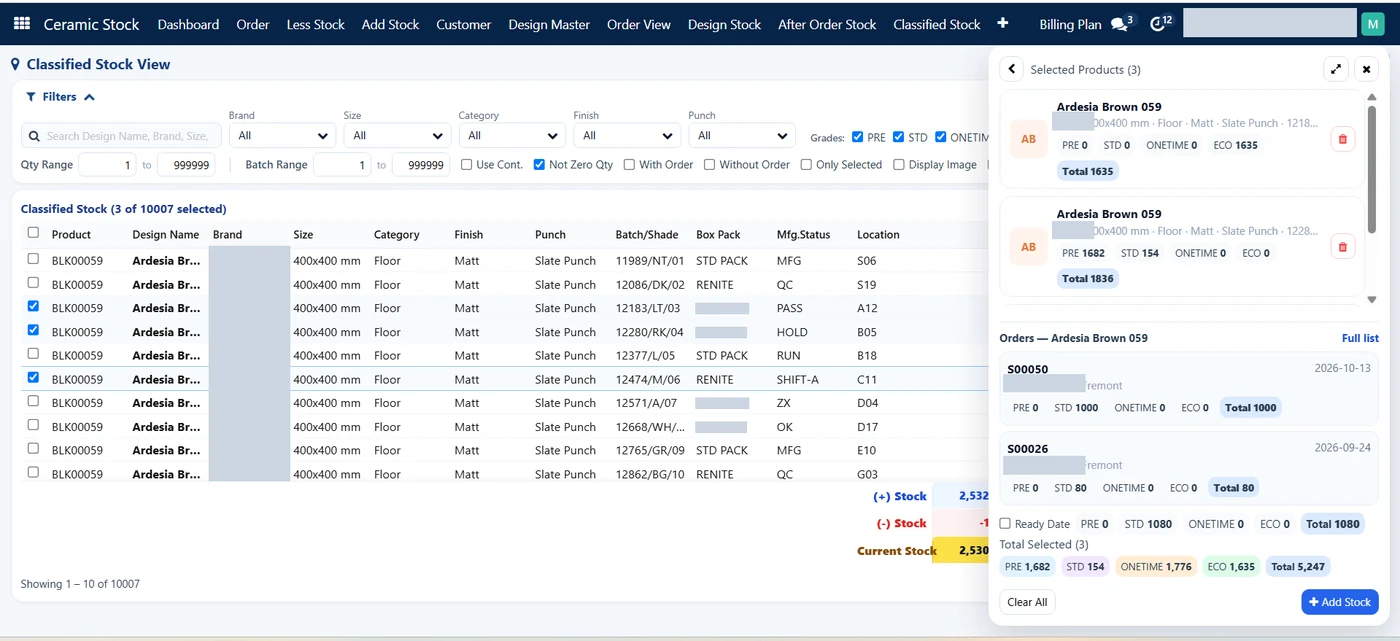Viewport: 1400px width, 641px height.
Task: Click the back arrow in Selected Products panel
Action: click(1011, 69)
